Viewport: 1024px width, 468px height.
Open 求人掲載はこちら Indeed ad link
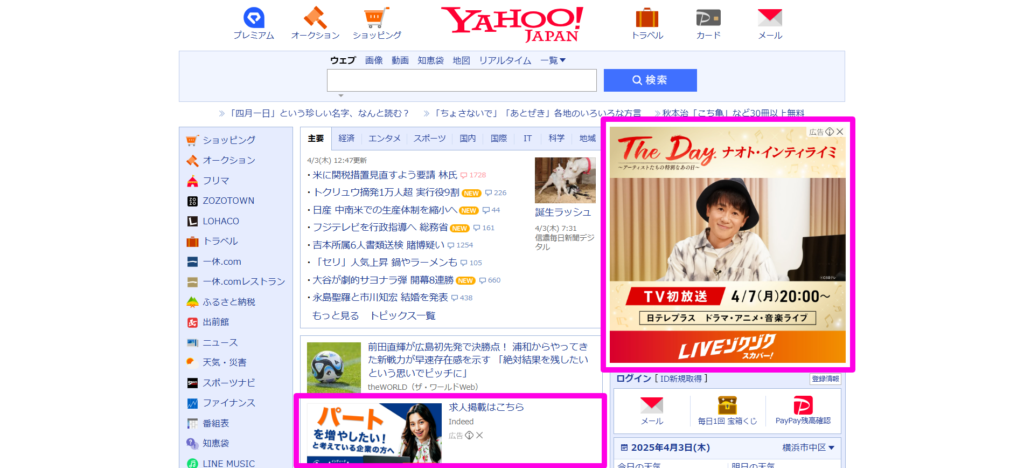487,407
